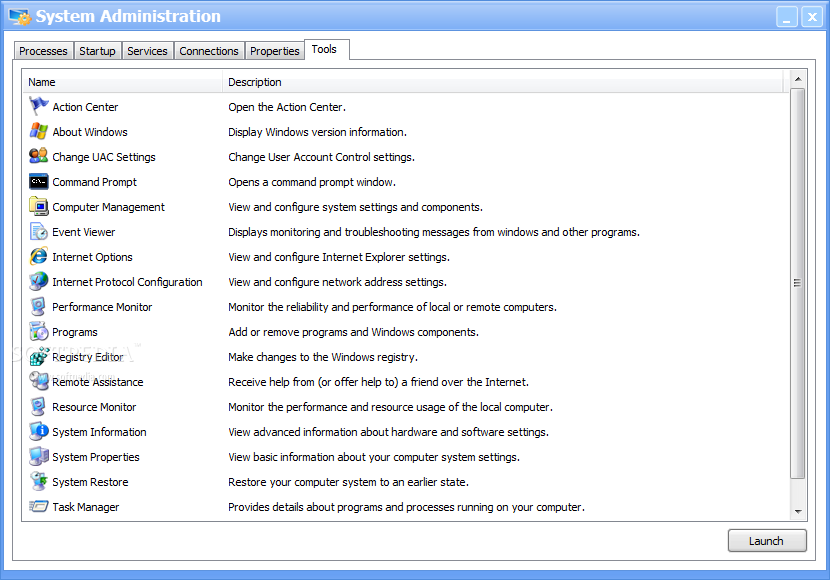The image size is (830, 580).
Task: Select "Change UAC Settings" in the list
Action: 104,157
